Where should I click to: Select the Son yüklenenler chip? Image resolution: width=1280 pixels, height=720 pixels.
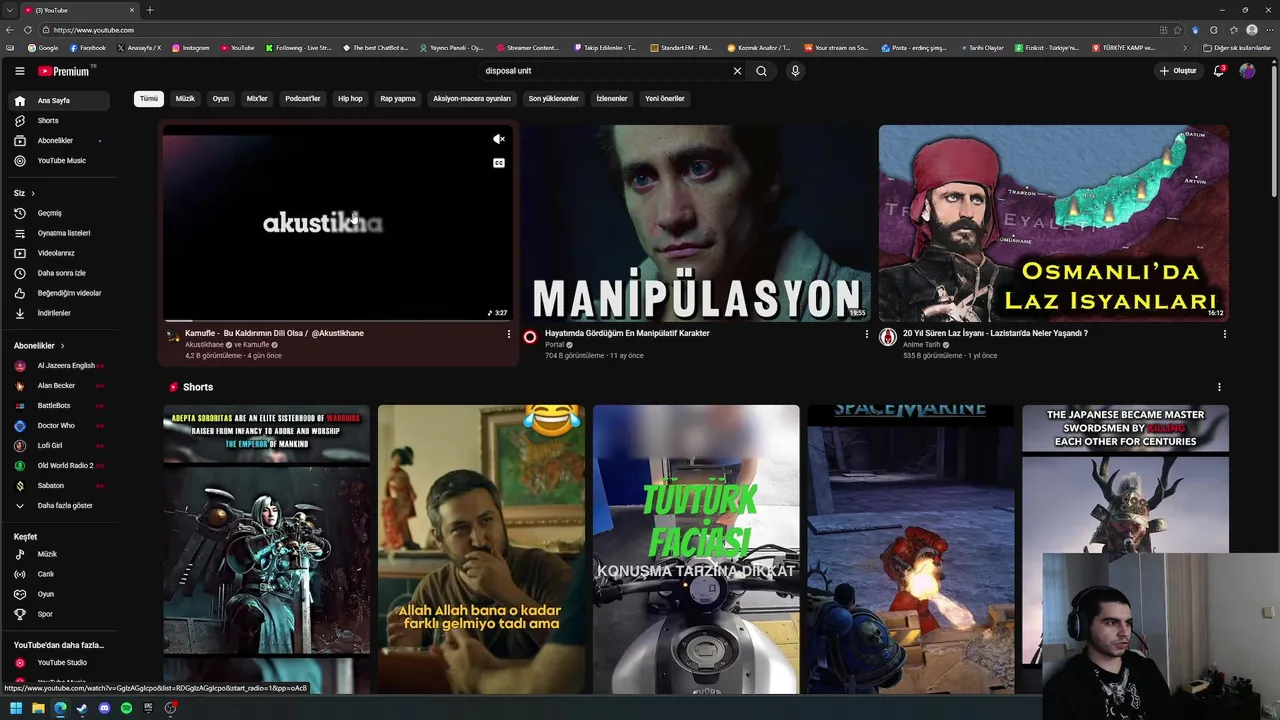click(x=554, y=99)
